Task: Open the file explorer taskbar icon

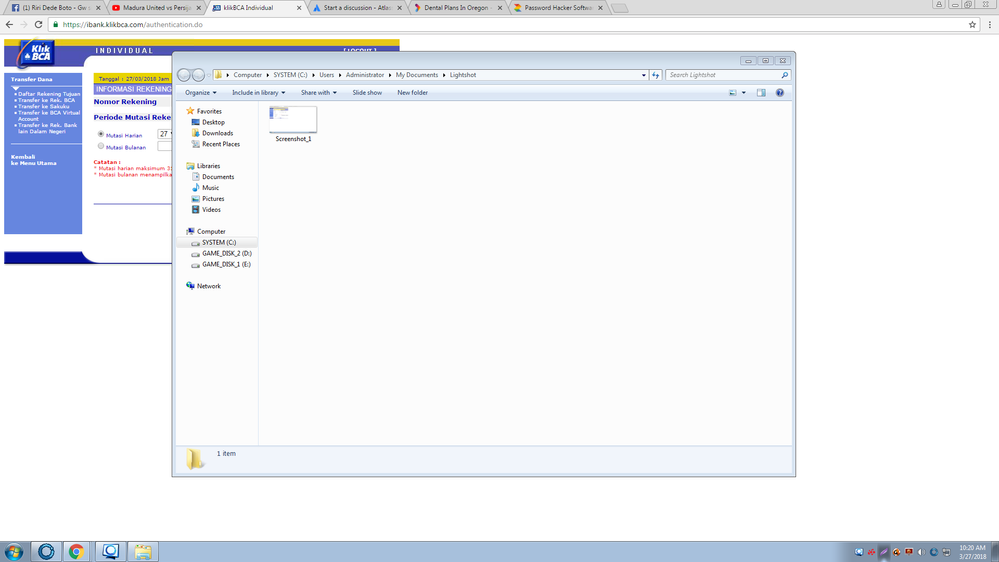Action: (x=143, y=552)
